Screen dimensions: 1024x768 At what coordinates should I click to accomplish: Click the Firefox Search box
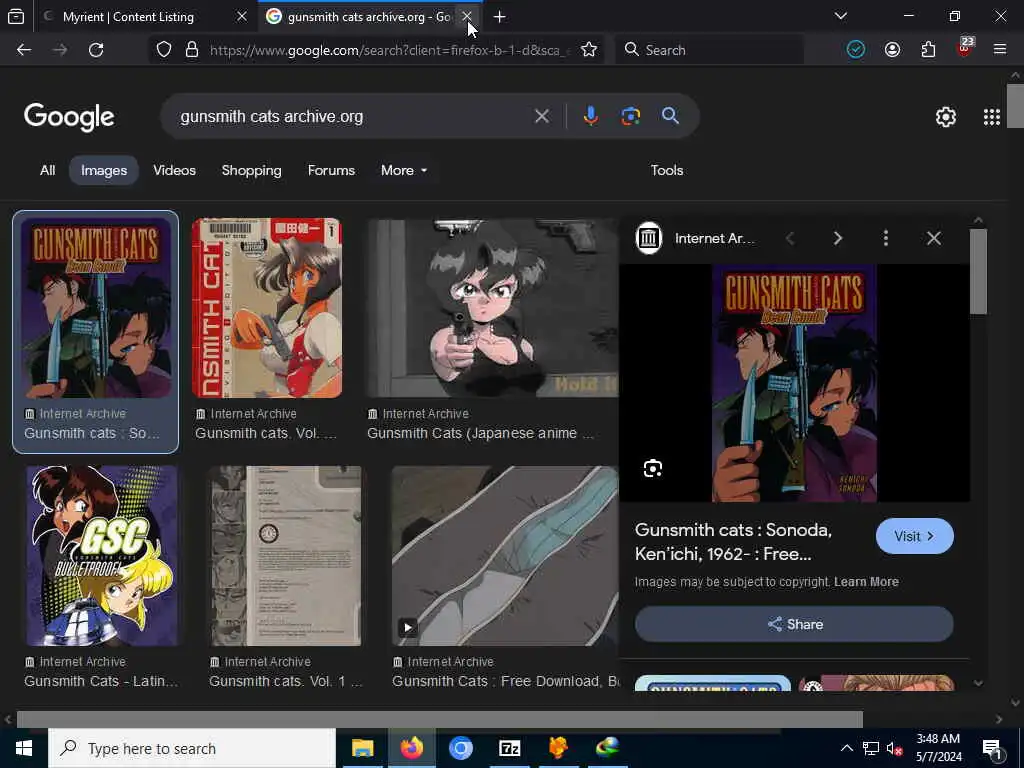coord(710,50)
